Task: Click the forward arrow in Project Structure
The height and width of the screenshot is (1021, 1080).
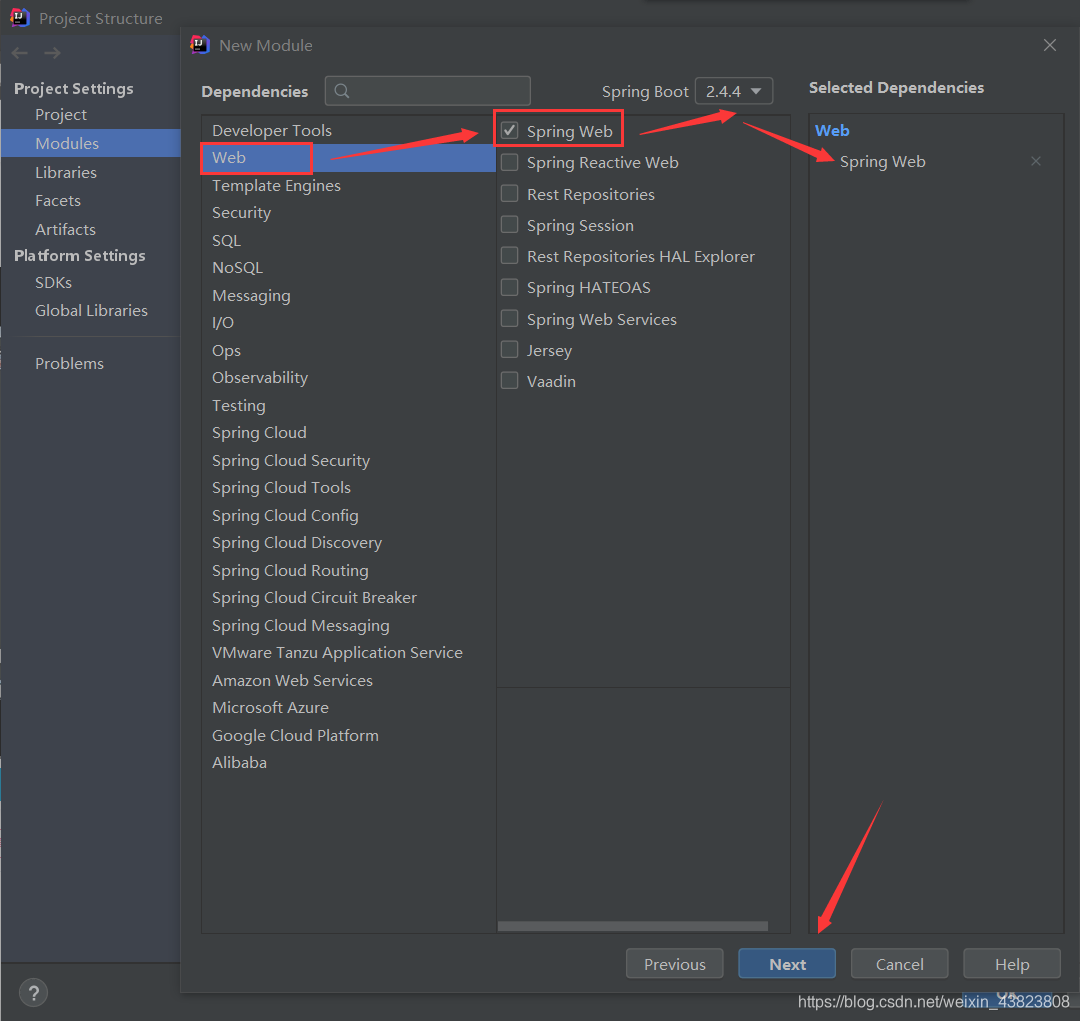Action: pos(52,53)
